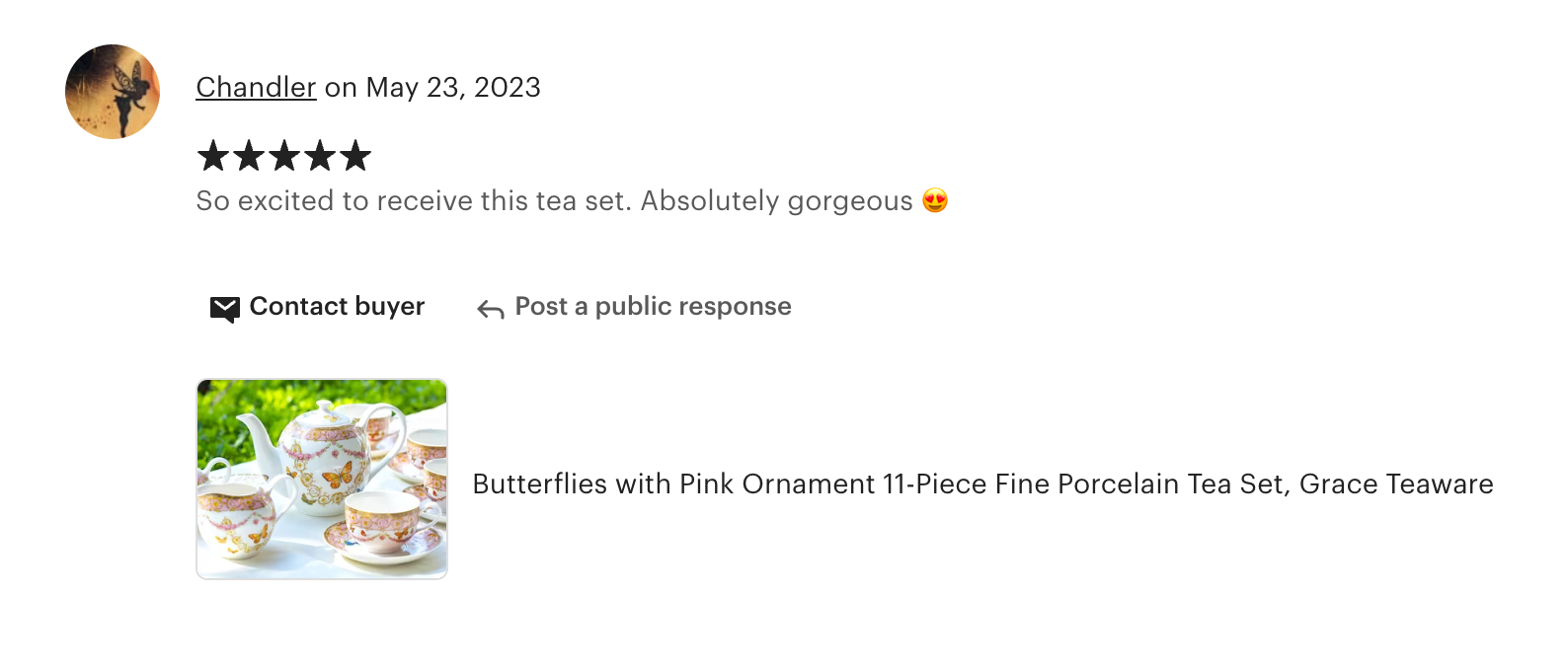The height and width of the screenshot is (669, 1568).
Task: Select Post a public response
Action: [653, 307]
